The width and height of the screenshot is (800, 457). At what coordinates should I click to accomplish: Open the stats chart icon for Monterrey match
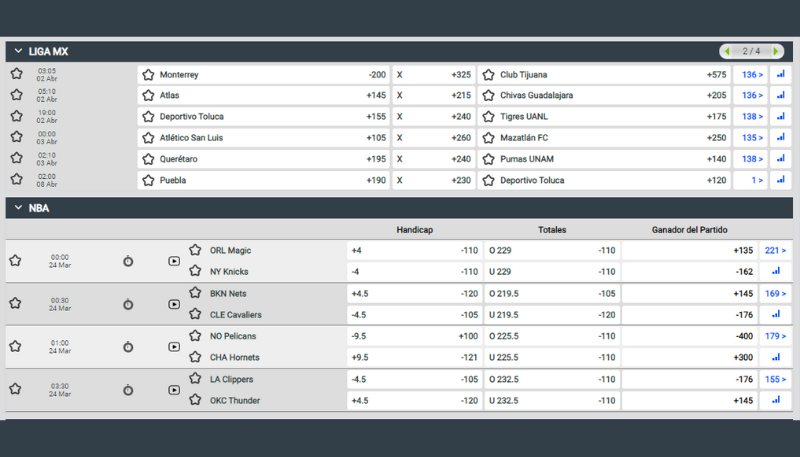point(781,74)
